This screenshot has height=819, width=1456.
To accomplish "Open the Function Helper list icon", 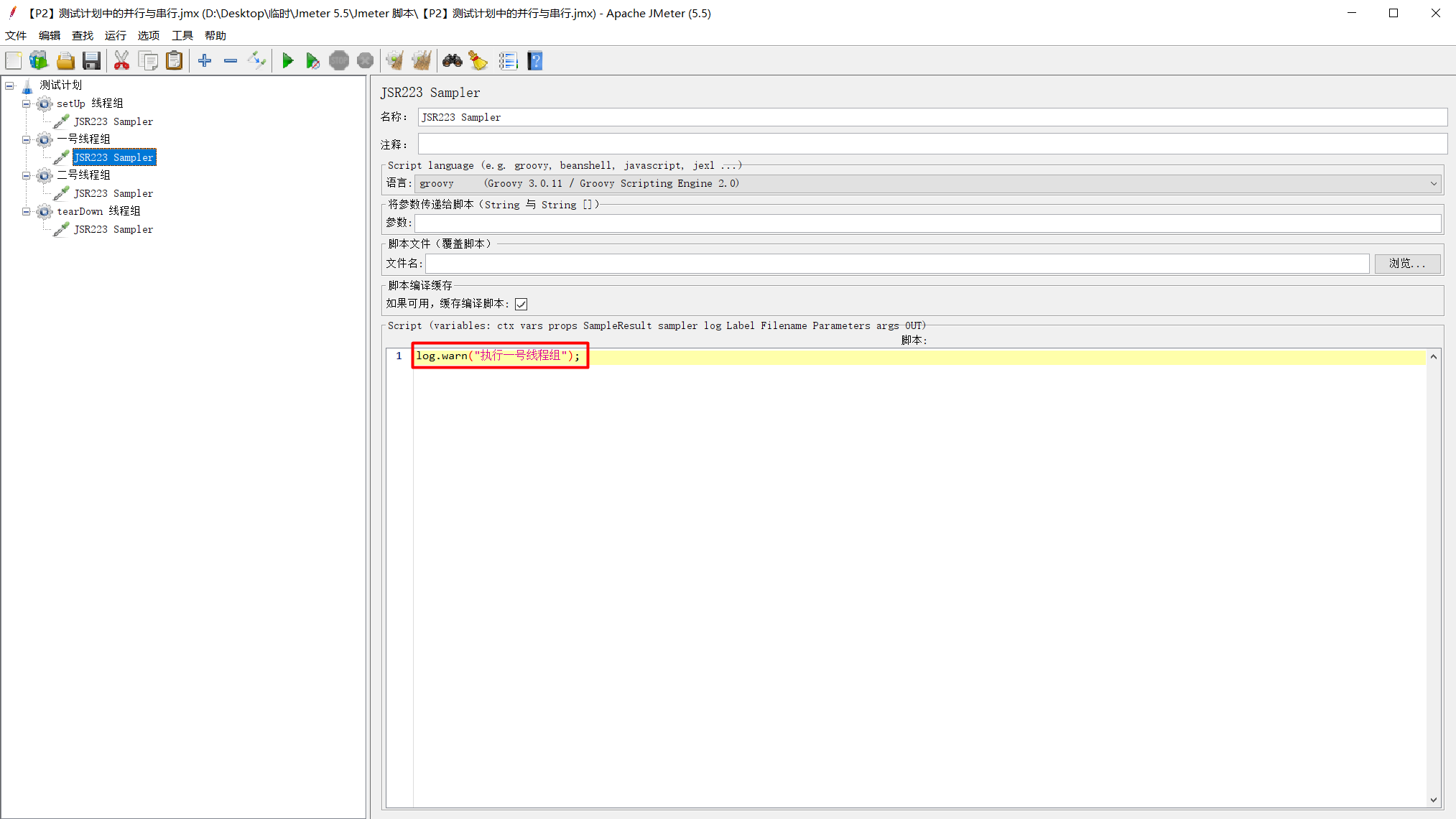I will pyautogui.click(x=509, y=61).
